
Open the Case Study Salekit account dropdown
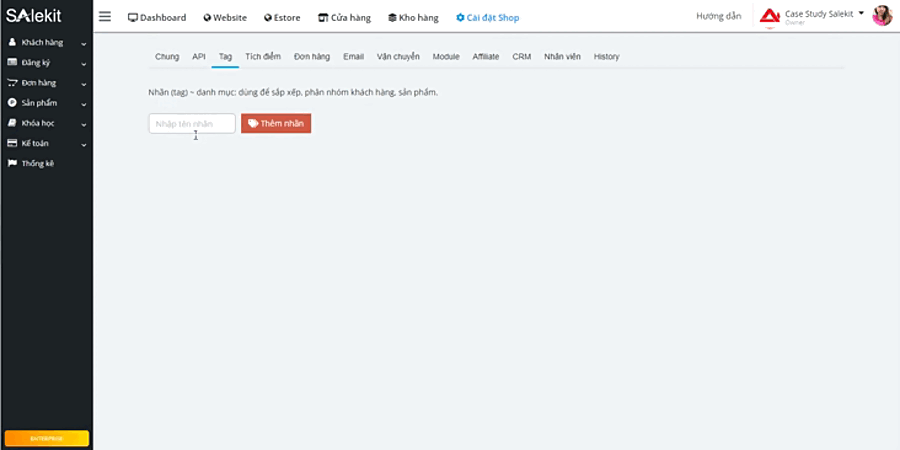pyautogui.click(x=824, y=14)
